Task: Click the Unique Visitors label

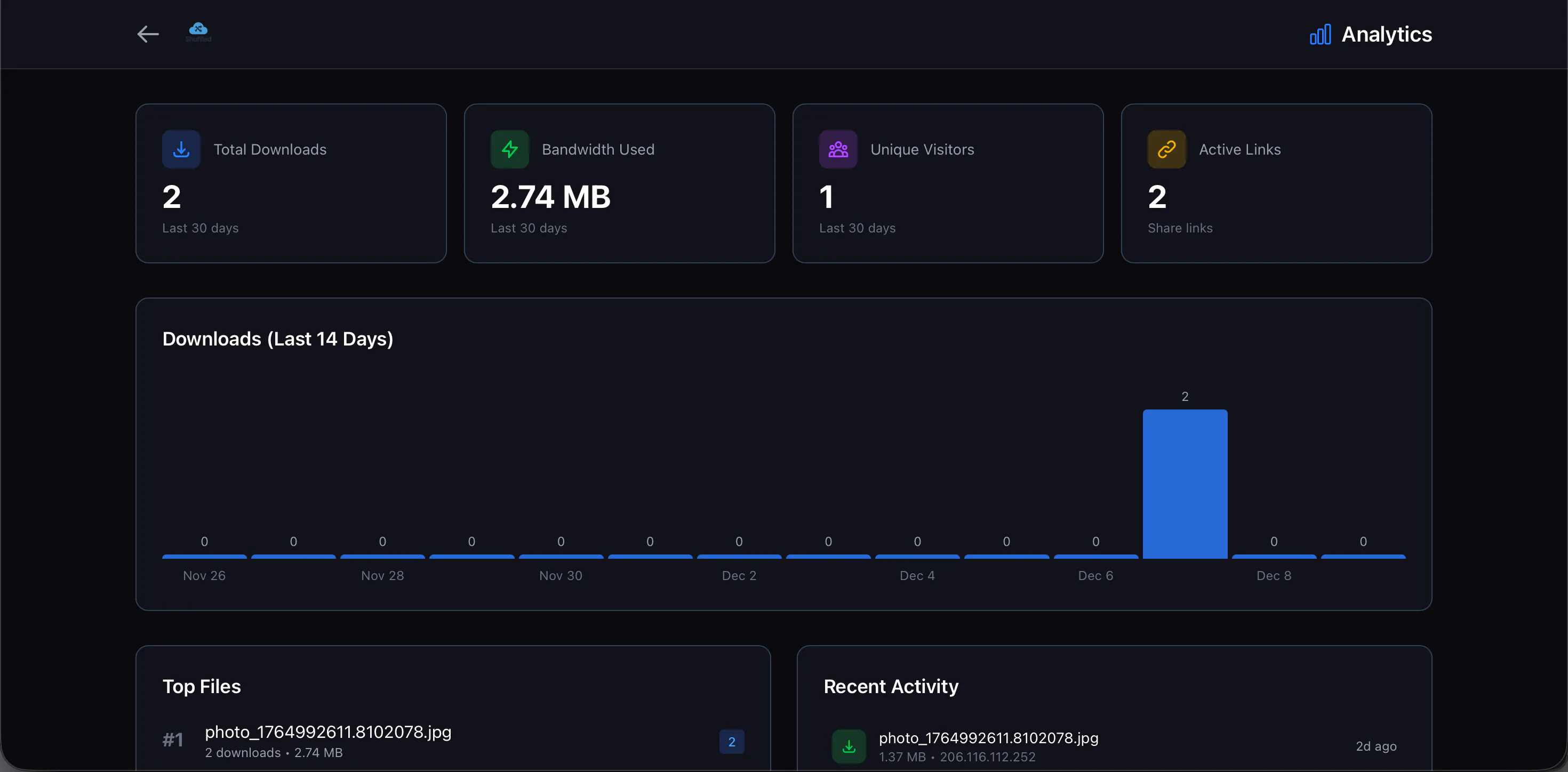Action: (x=922, y=149)
